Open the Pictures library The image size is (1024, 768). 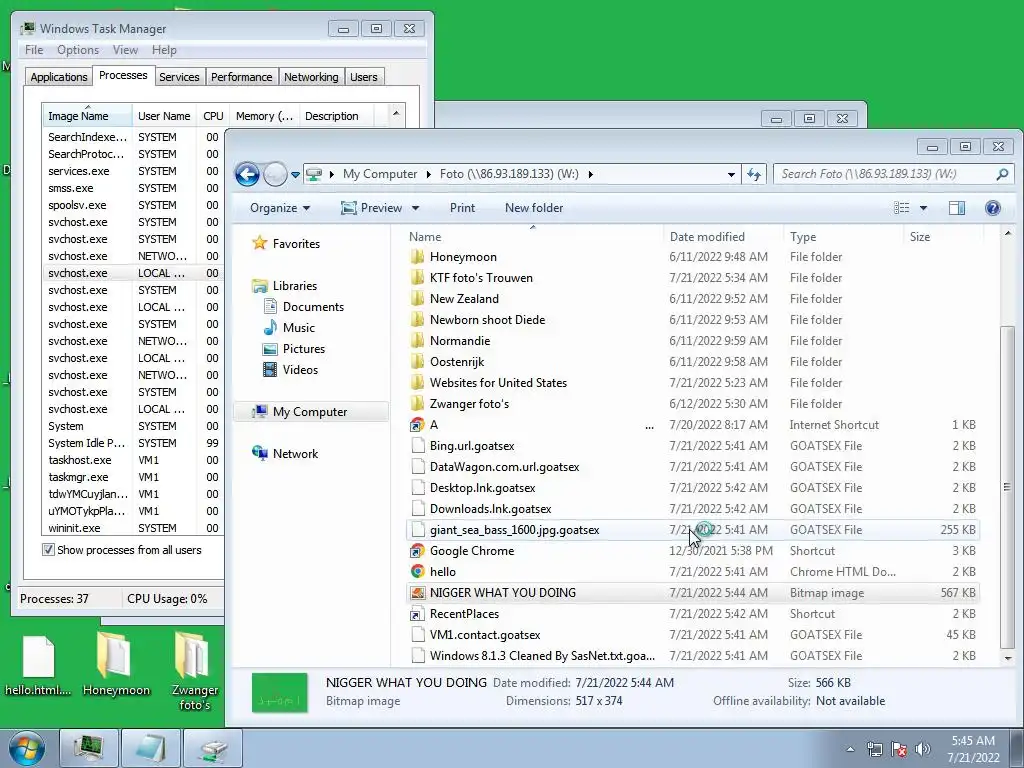click(304, 349)
